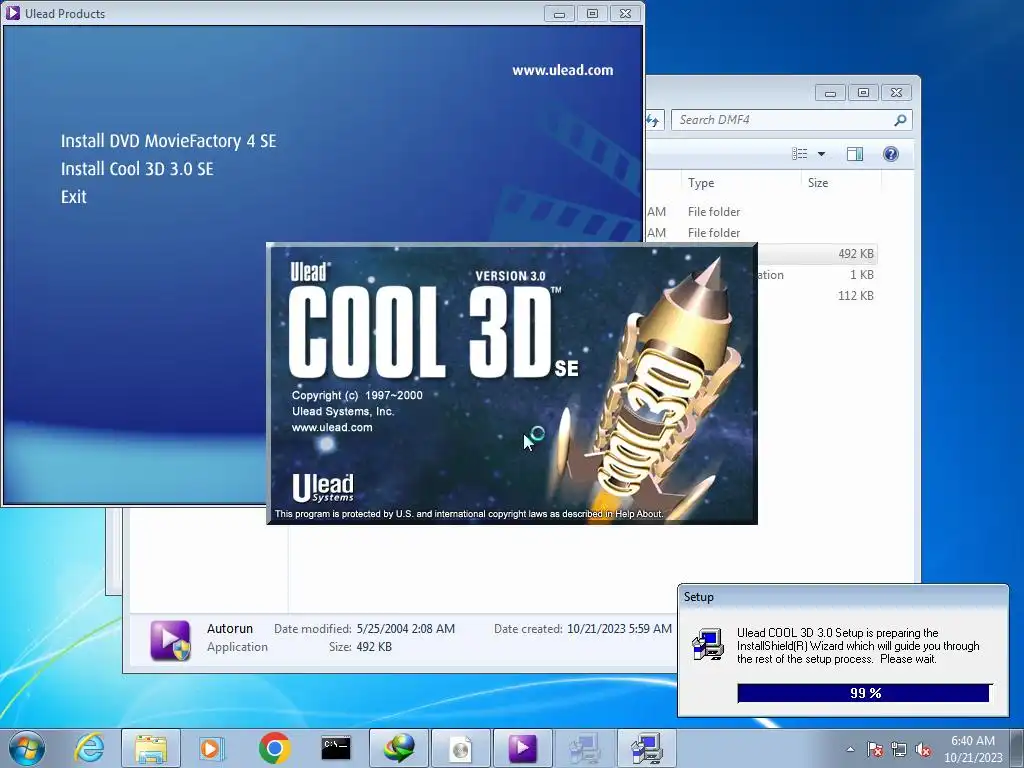Toggle the Explorer preview pane button
This screenshot has height=768, width=1024.
pyautogui.click(x=855, y=153)
